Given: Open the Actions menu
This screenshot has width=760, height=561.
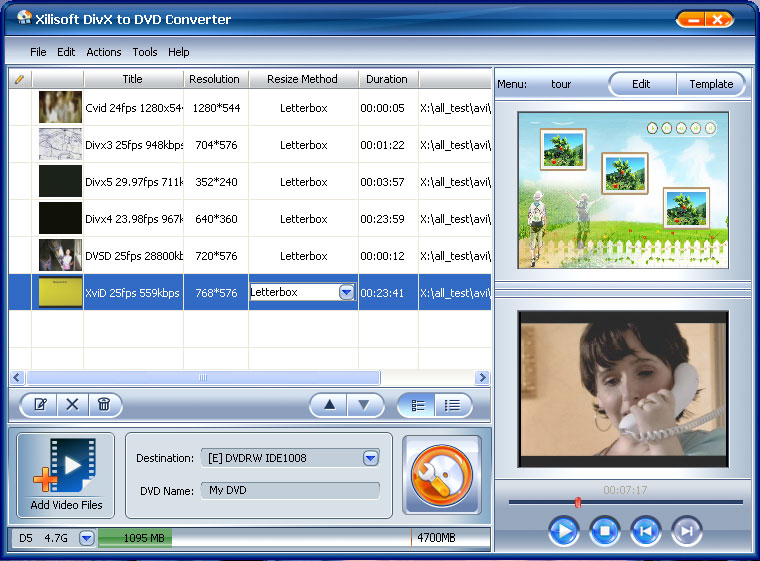Looking at the screenshot, I should (104, 52).
